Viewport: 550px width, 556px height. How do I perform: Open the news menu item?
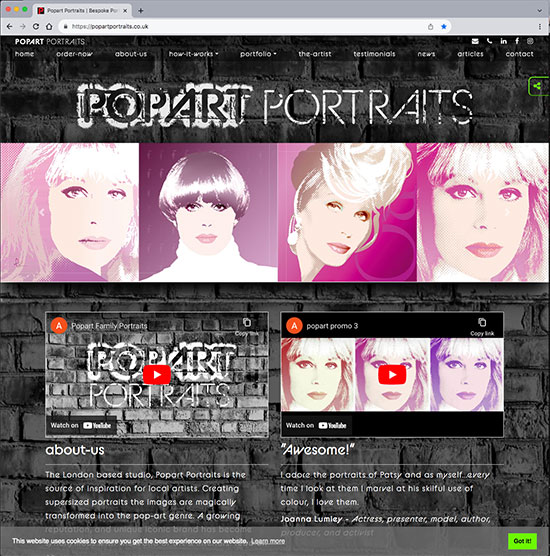(426, 54)
